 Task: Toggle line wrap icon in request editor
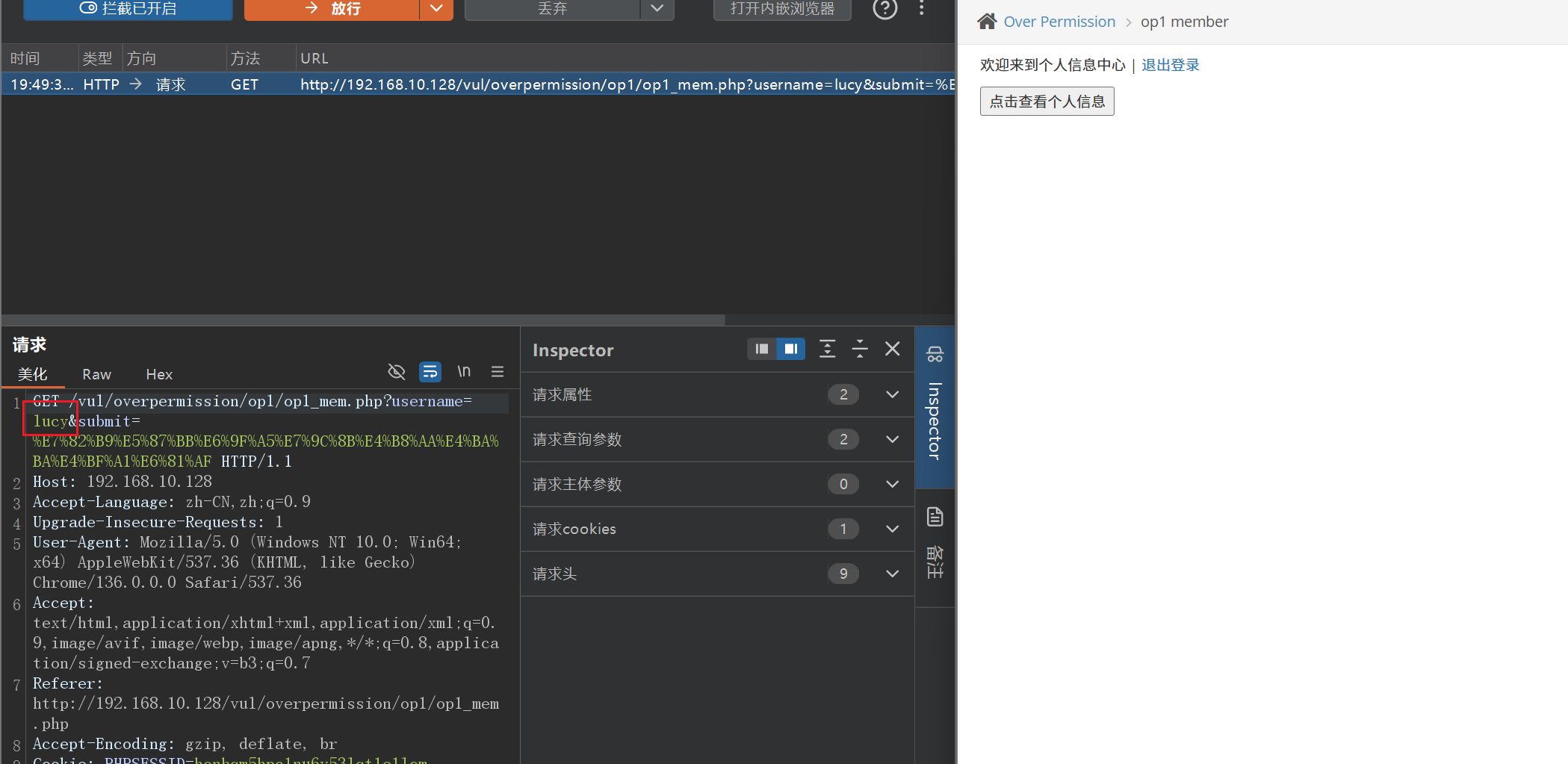(430, 372)
